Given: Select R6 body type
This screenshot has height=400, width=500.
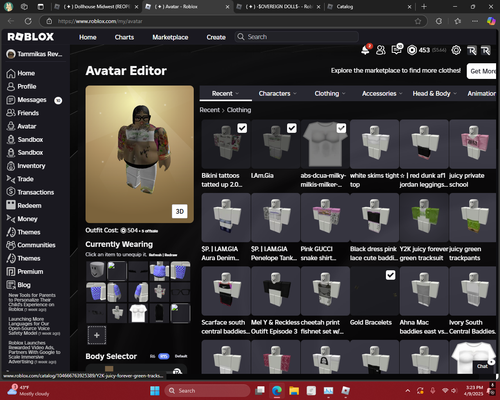Looking at the screenshot, I should click(x=152, y=356).
